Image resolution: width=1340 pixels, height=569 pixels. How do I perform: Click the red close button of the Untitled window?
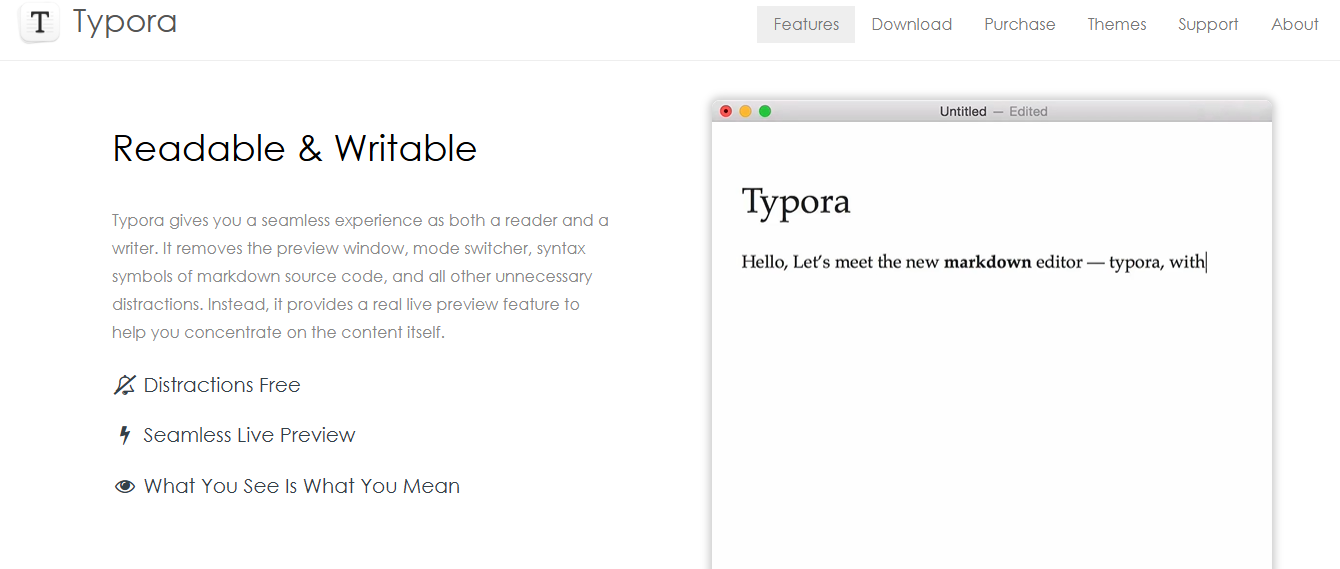(726, 111)
